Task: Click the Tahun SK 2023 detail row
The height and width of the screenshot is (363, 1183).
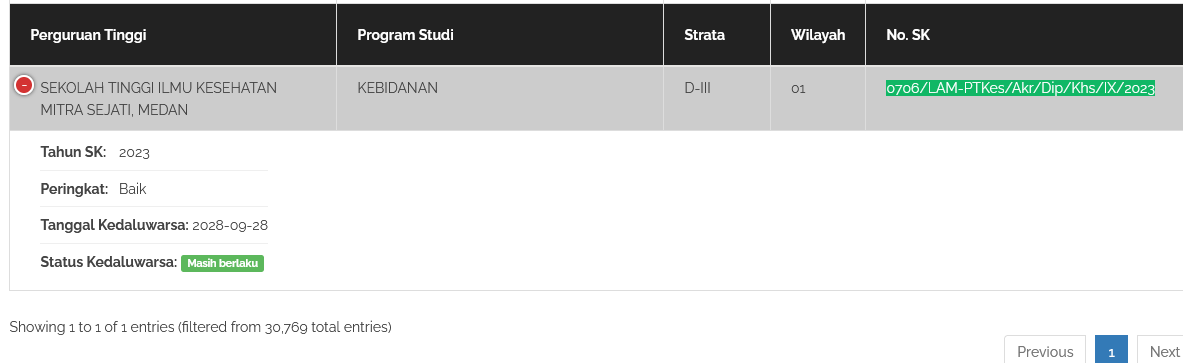Action: click(154, 152)
